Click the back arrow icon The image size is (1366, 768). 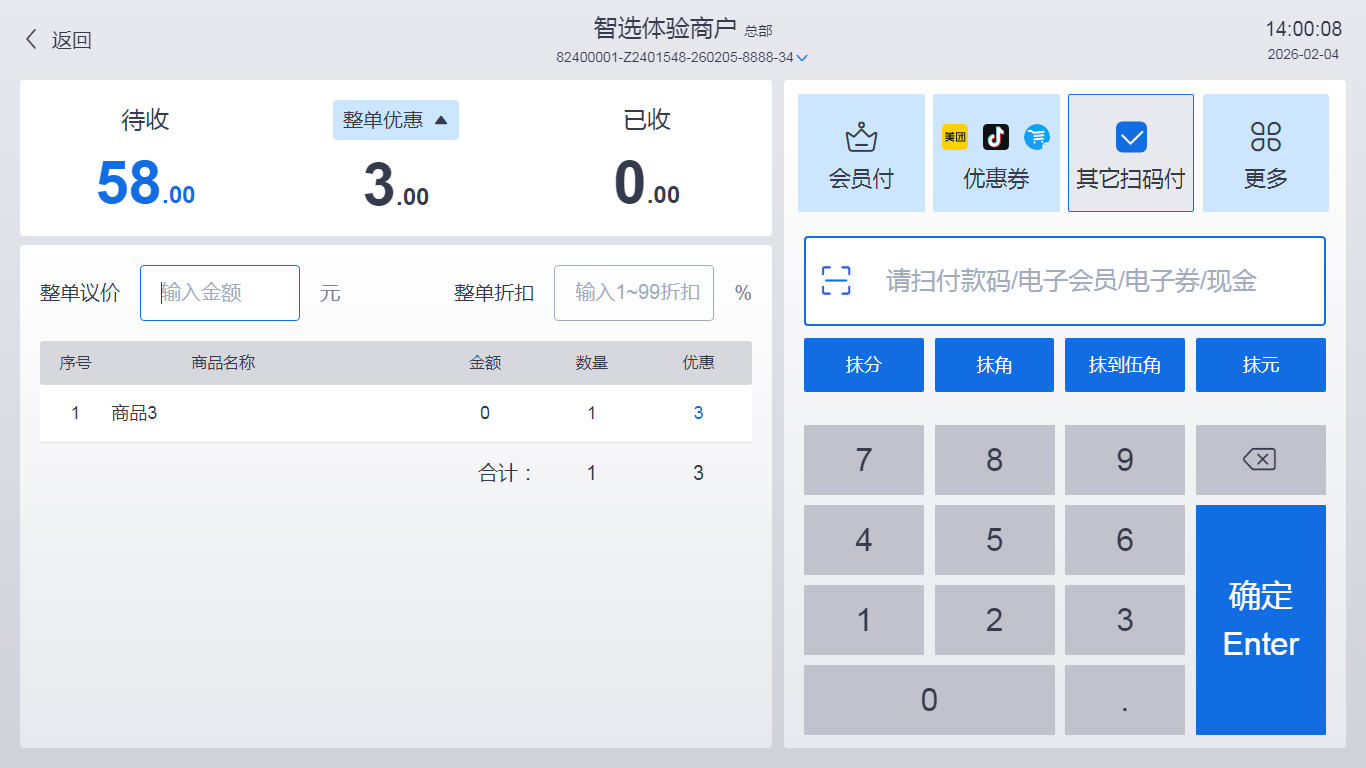(x=32, y=40)
